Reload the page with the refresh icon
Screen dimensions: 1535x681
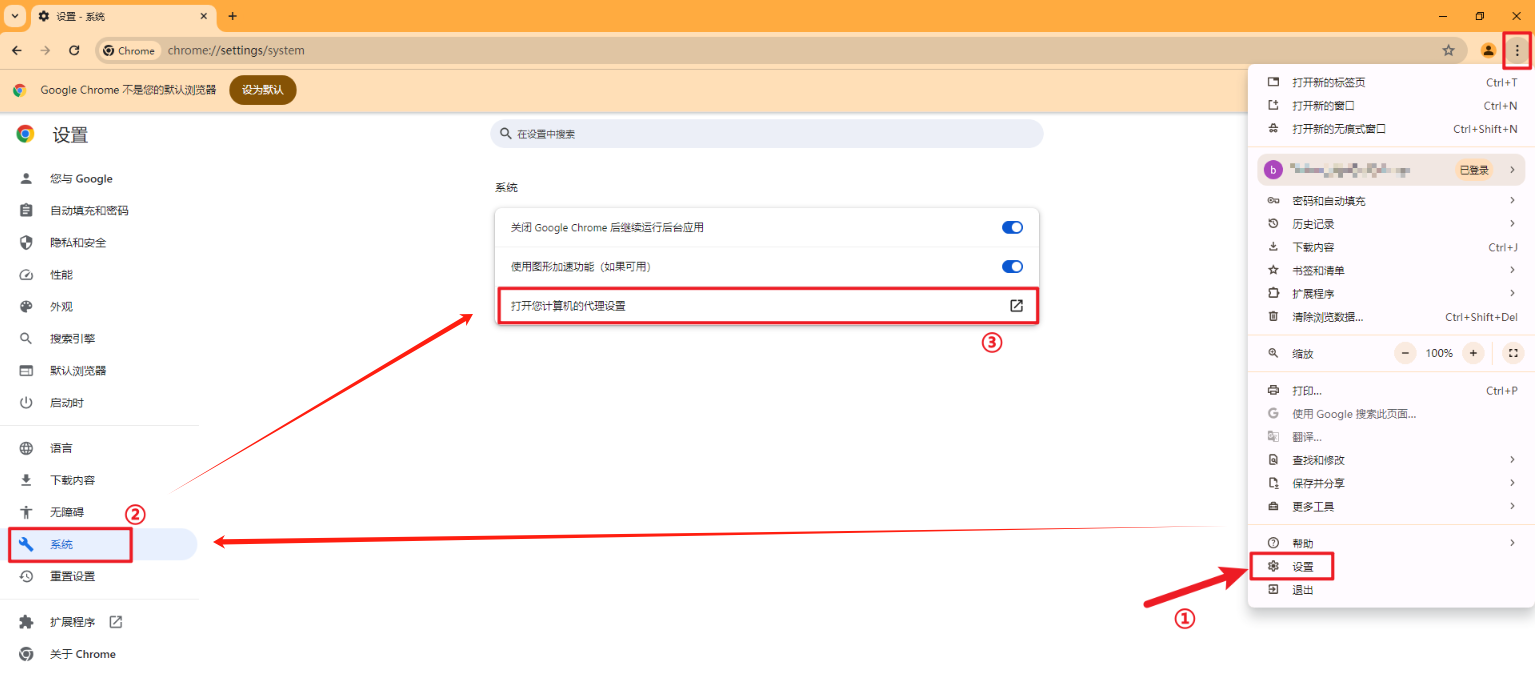tap(74, 50)
